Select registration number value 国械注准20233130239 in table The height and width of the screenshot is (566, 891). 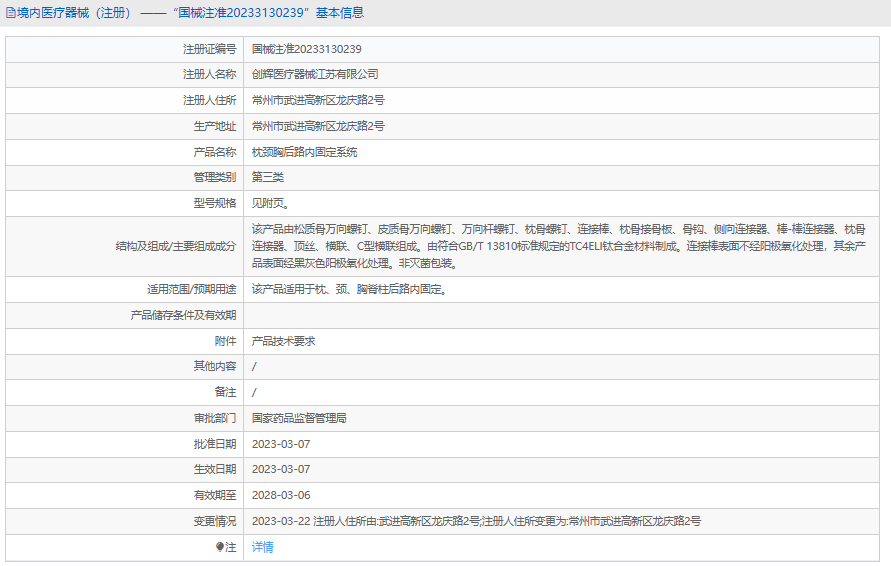click(x=306, y=48)
